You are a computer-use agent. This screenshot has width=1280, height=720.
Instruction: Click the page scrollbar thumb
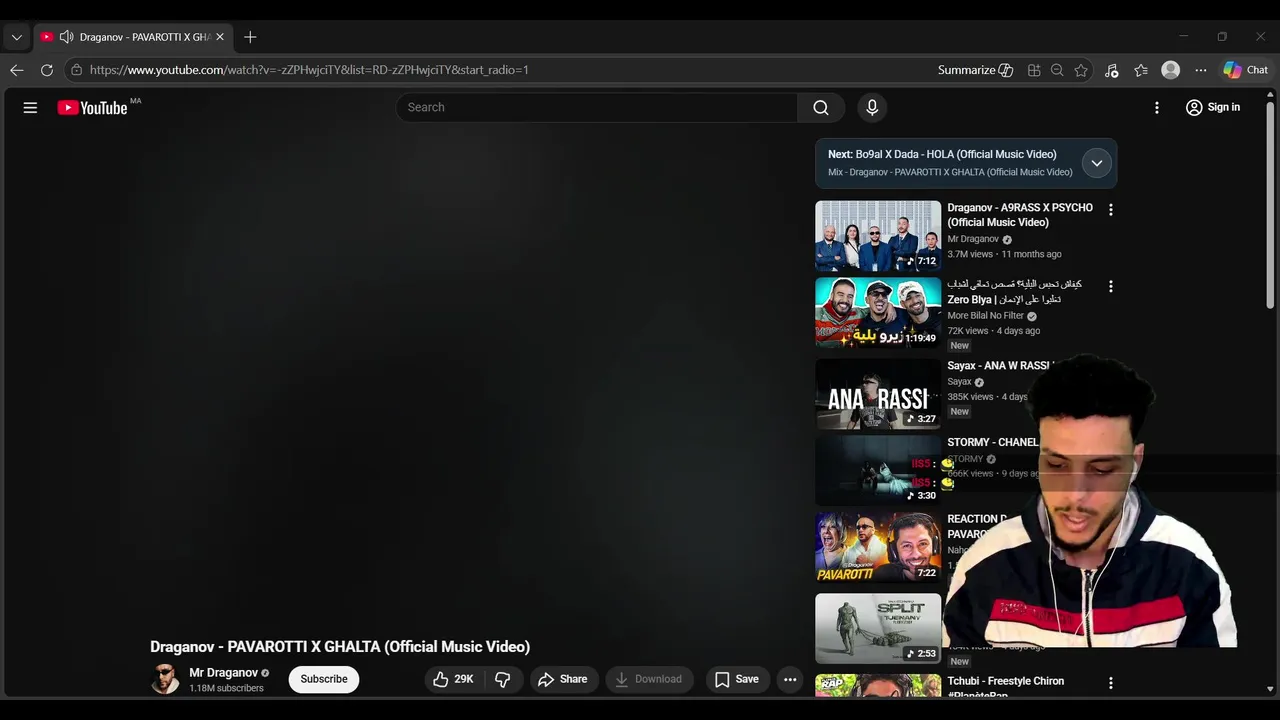click(1271, 205)
